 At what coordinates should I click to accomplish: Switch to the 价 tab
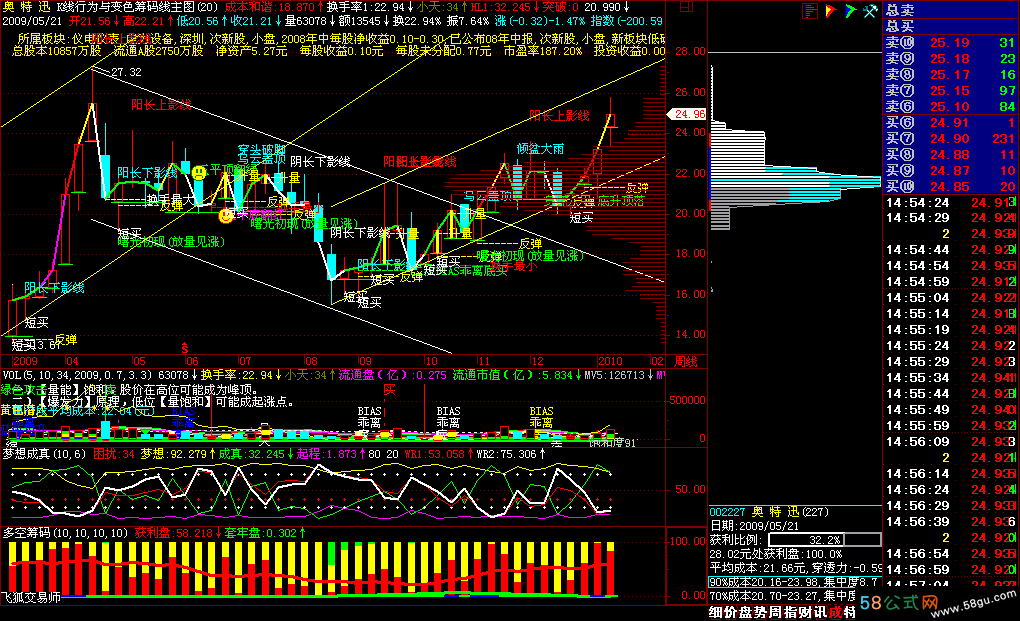[x=729, y=613]
